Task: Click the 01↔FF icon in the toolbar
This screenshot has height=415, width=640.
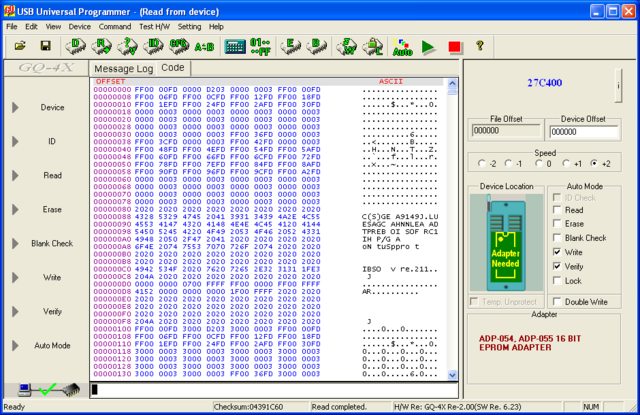Action: 260,47
